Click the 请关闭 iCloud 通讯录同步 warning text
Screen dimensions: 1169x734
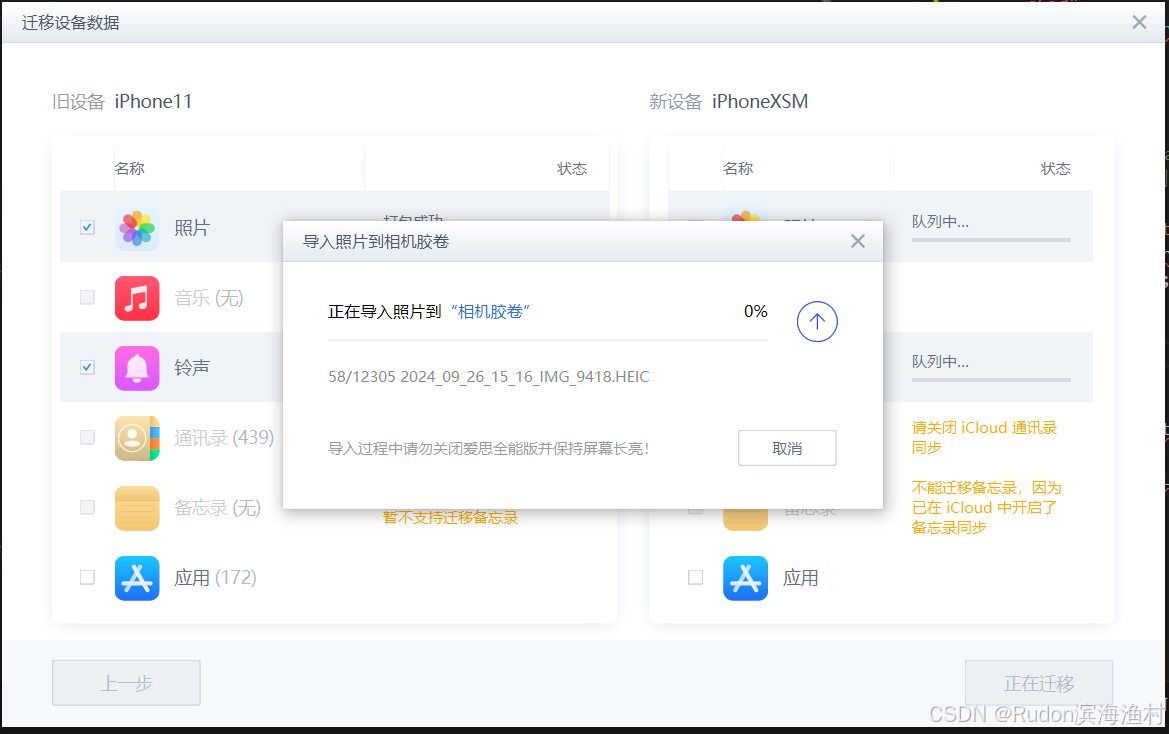click(985, 437)
